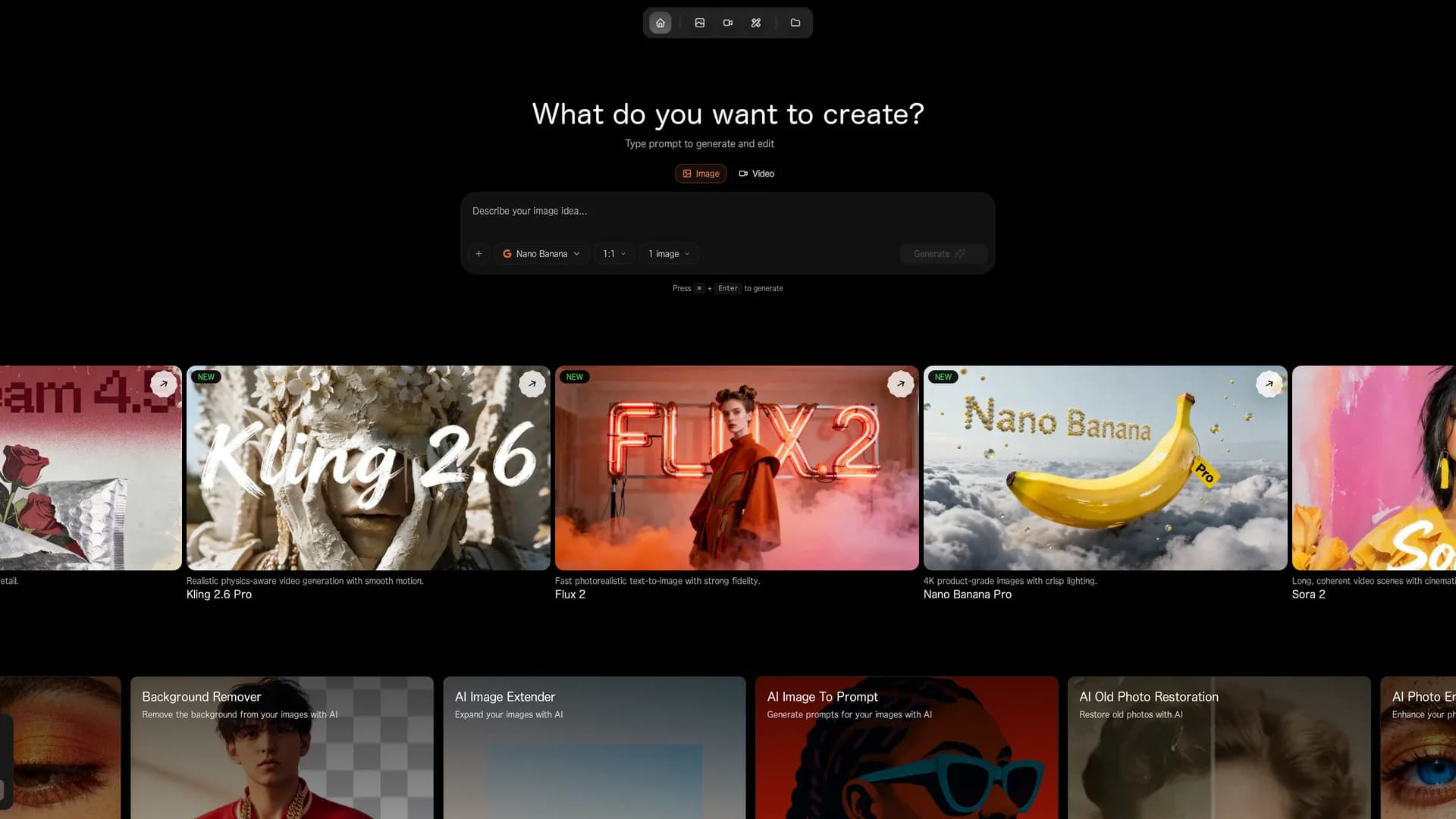
Task: Focus the 'Describe your image idea' prompt field
Action: click(x=727, y=212)
